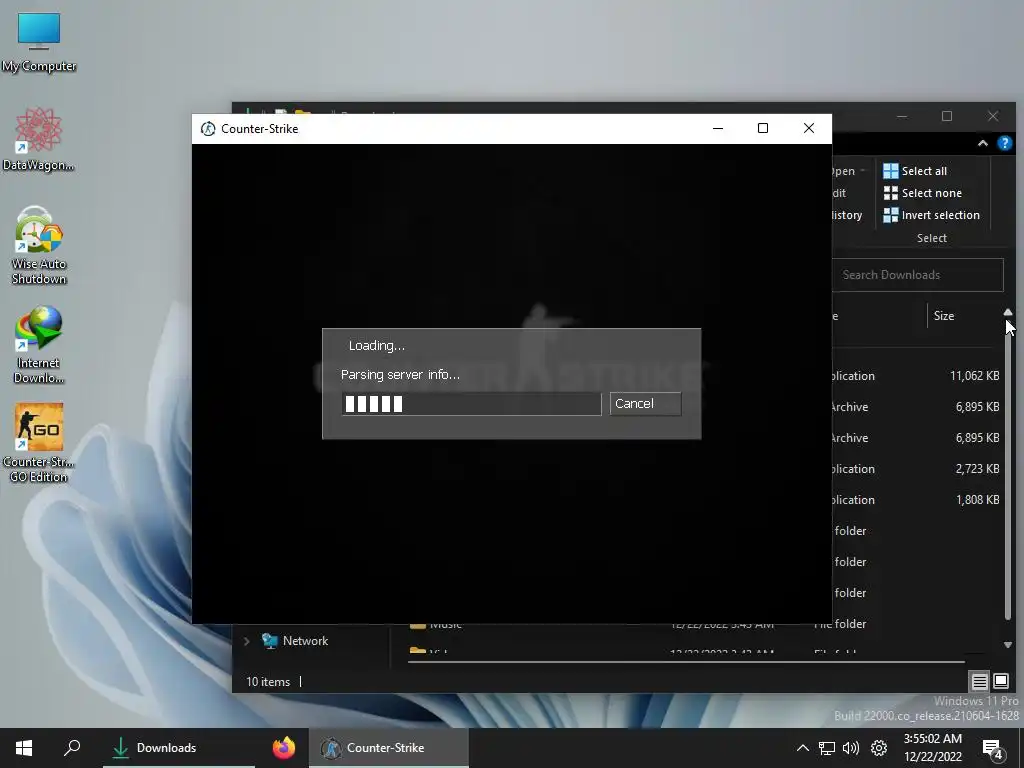This screenshot has width=1024, height=768.
Task: Open the Windows Start menu
Action: (x=24, y=748)
